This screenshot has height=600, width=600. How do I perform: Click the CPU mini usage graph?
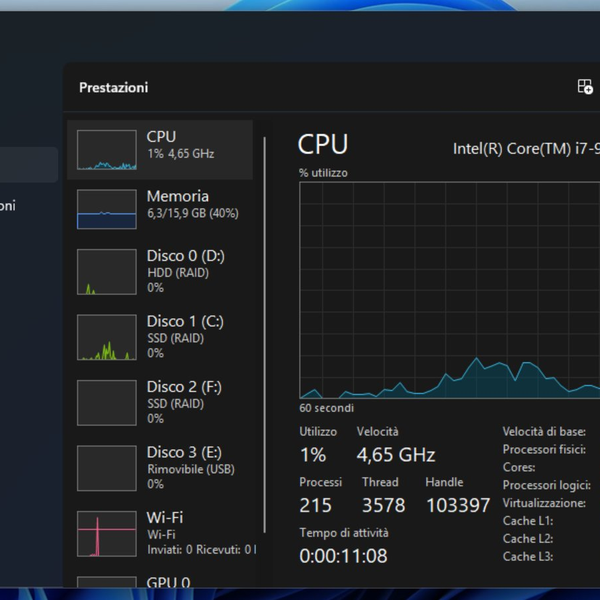(107, 150)
